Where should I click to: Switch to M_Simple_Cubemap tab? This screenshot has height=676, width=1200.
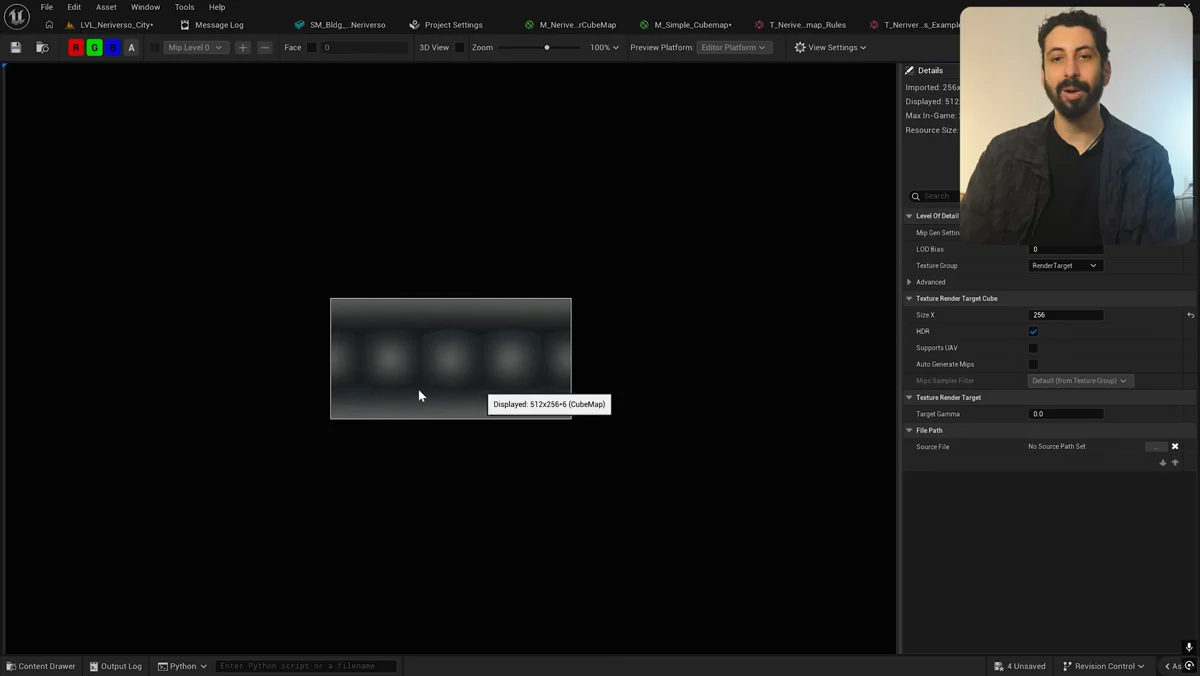pyautogui.click(x=685, y=25)
